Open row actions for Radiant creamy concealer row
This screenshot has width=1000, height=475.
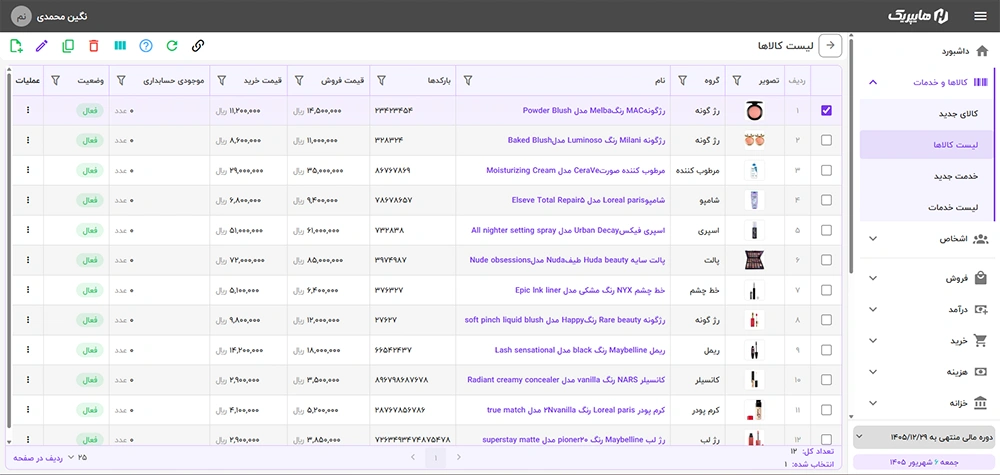[27, 380]
